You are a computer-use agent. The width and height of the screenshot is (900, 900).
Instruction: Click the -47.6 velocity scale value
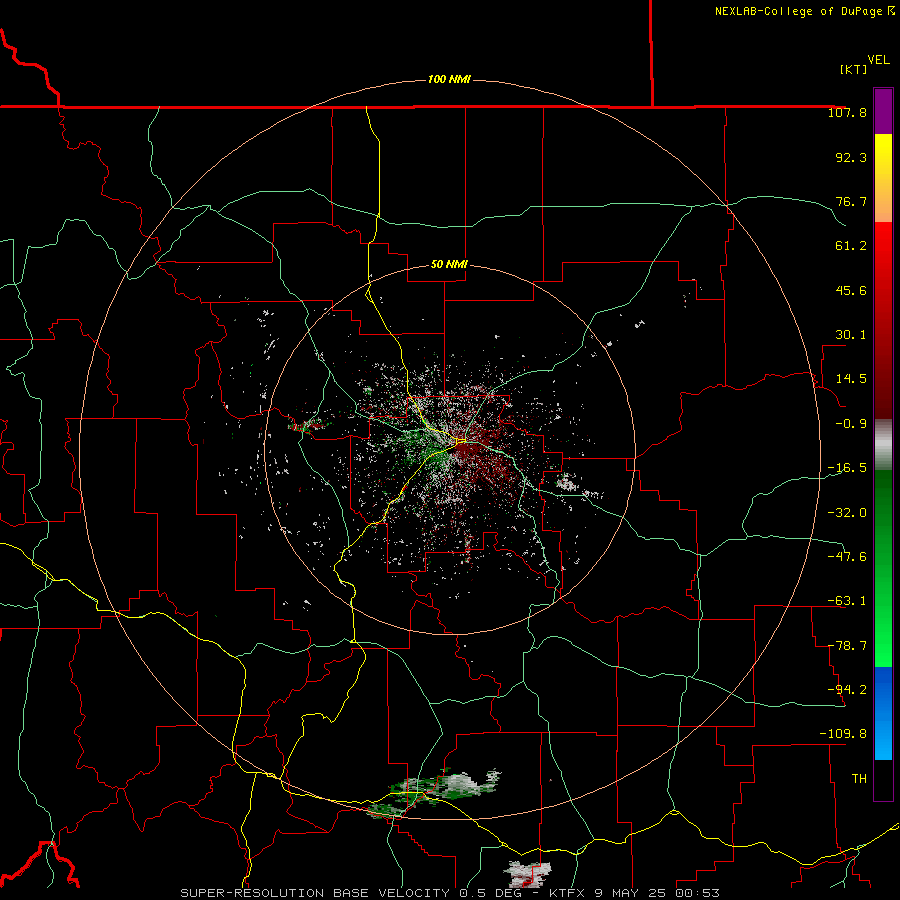pyautogui.click(x=847, y=556)
